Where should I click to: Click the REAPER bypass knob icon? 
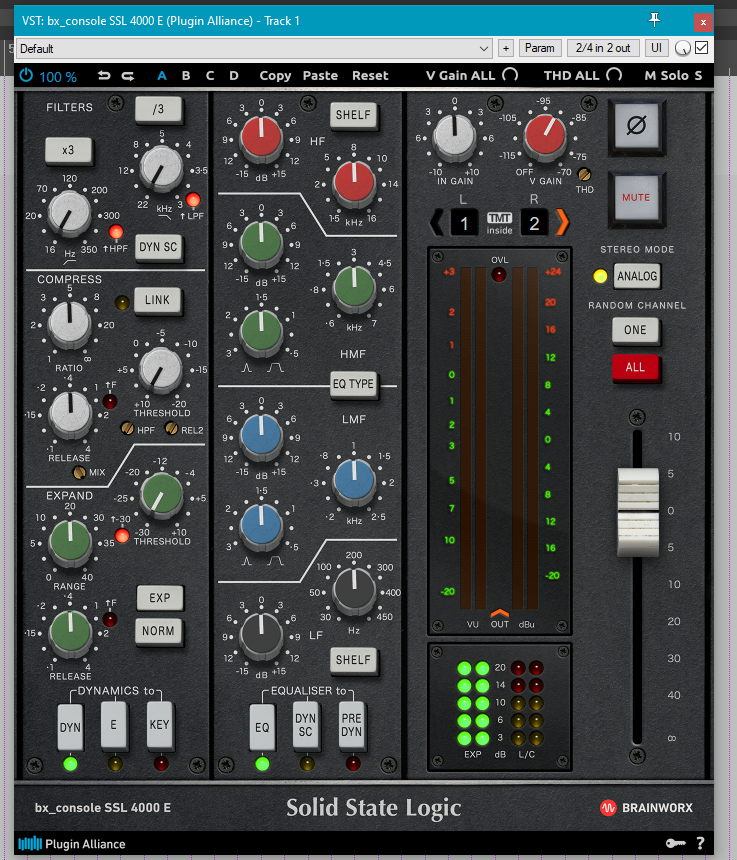click(x=682, y=48)
